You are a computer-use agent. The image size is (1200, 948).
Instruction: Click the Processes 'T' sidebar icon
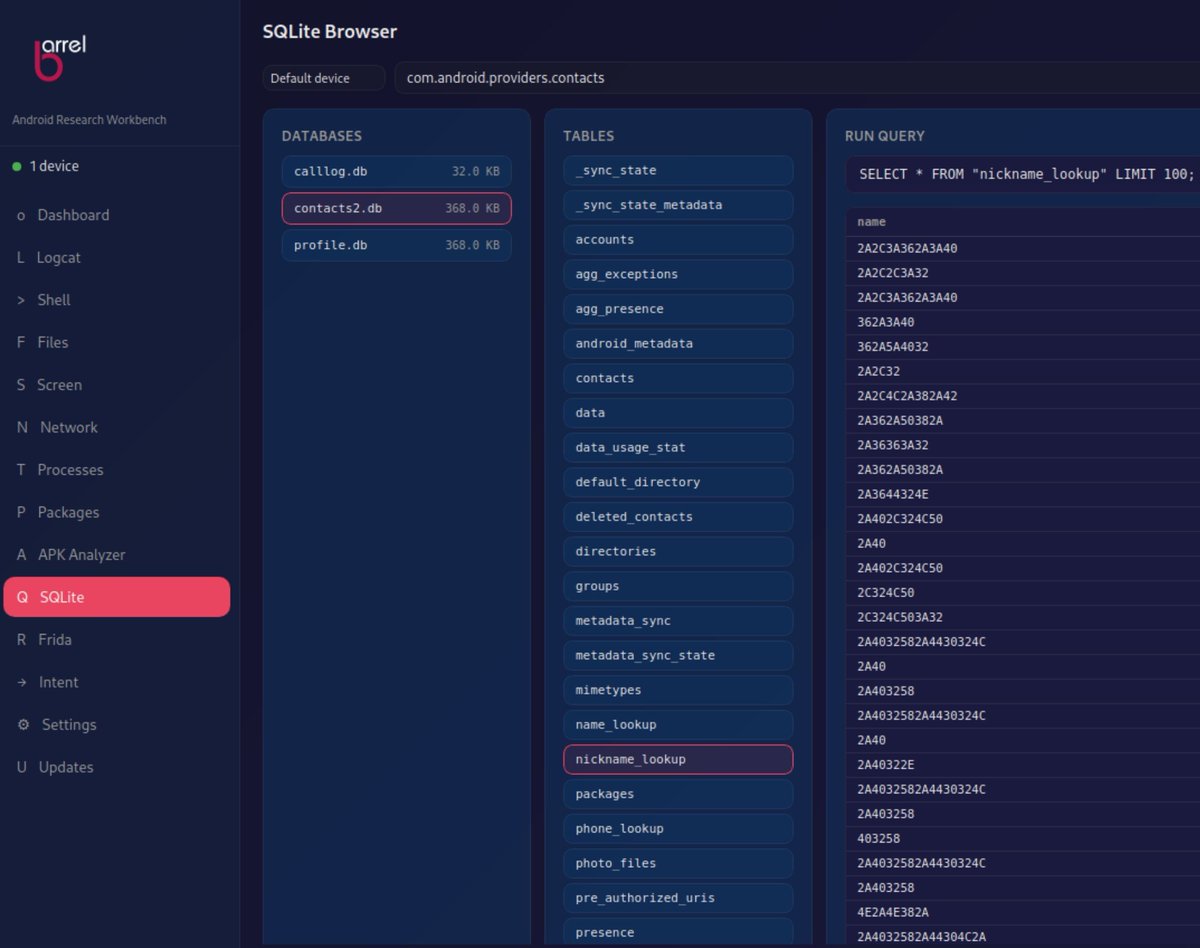click(21, 470)
